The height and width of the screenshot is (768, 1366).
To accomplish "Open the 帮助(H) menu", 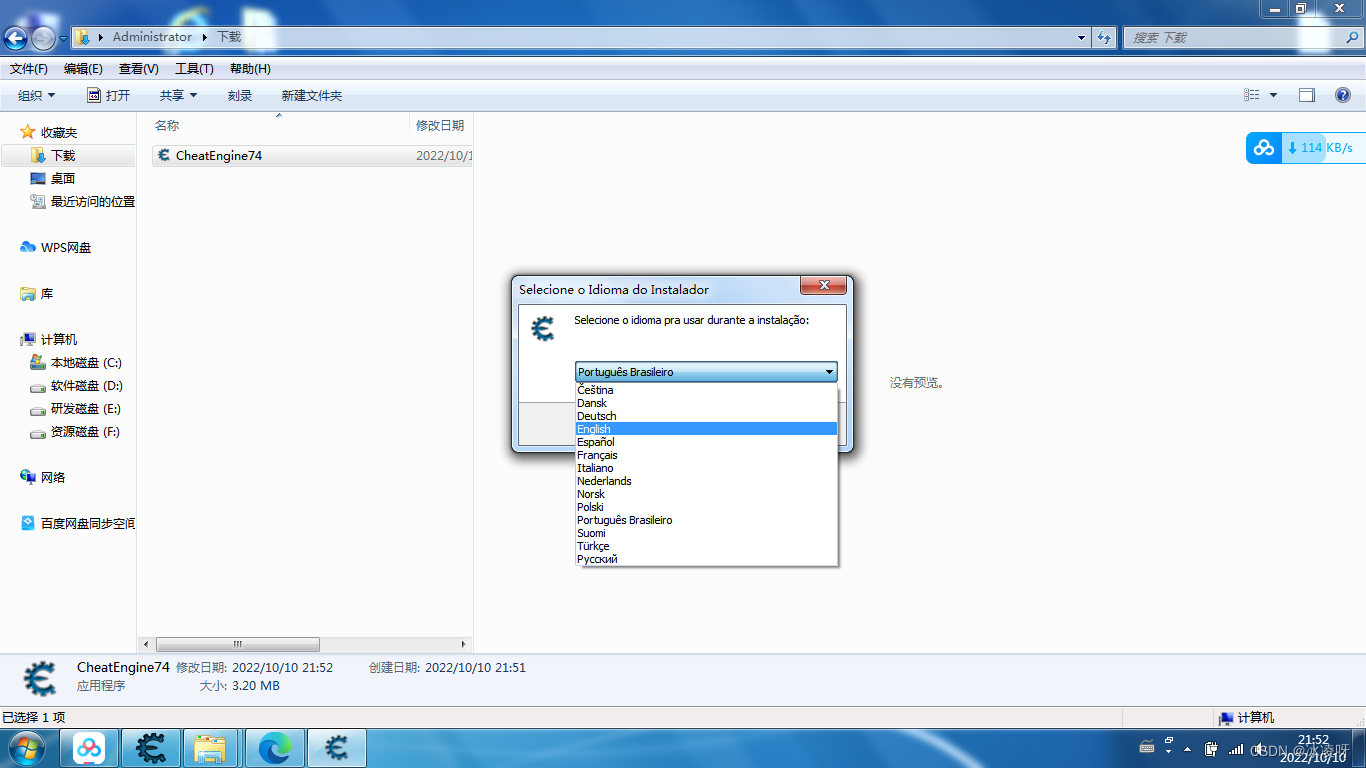I will click(250, 69).
